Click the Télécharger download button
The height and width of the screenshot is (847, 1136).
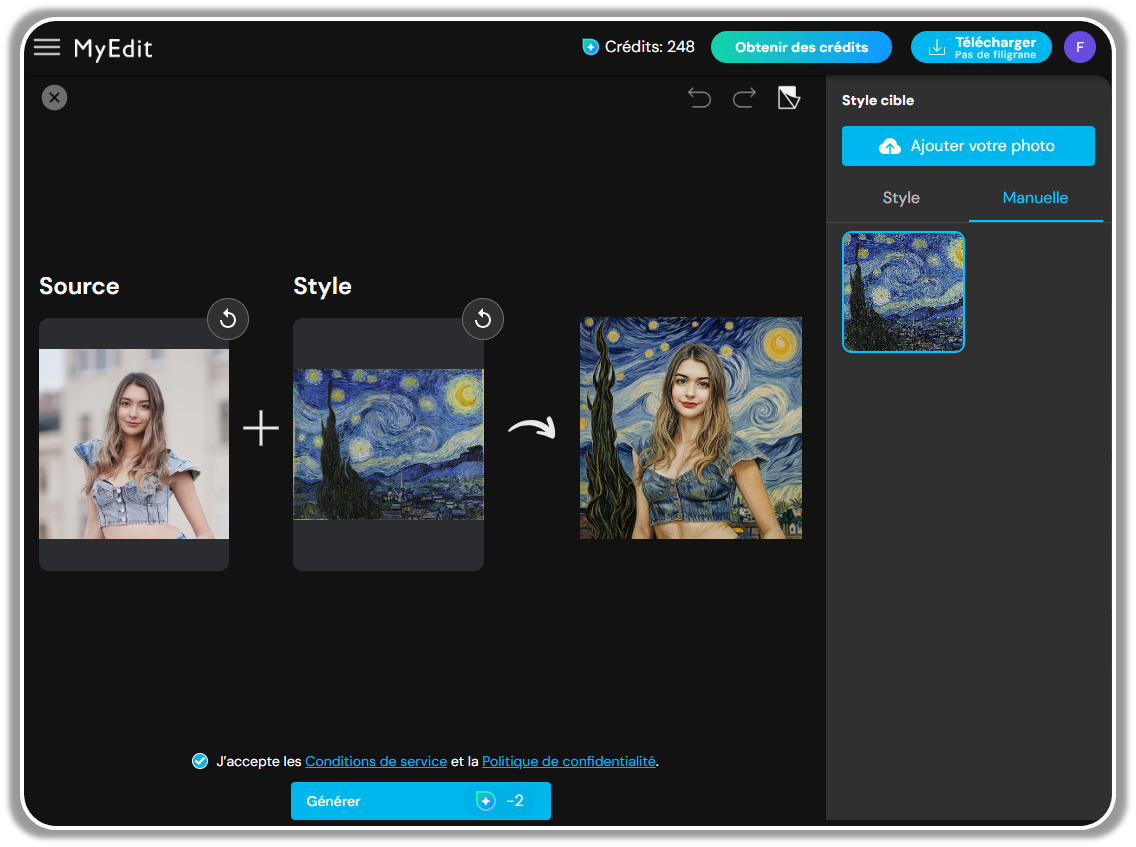(x=981, y=46)
